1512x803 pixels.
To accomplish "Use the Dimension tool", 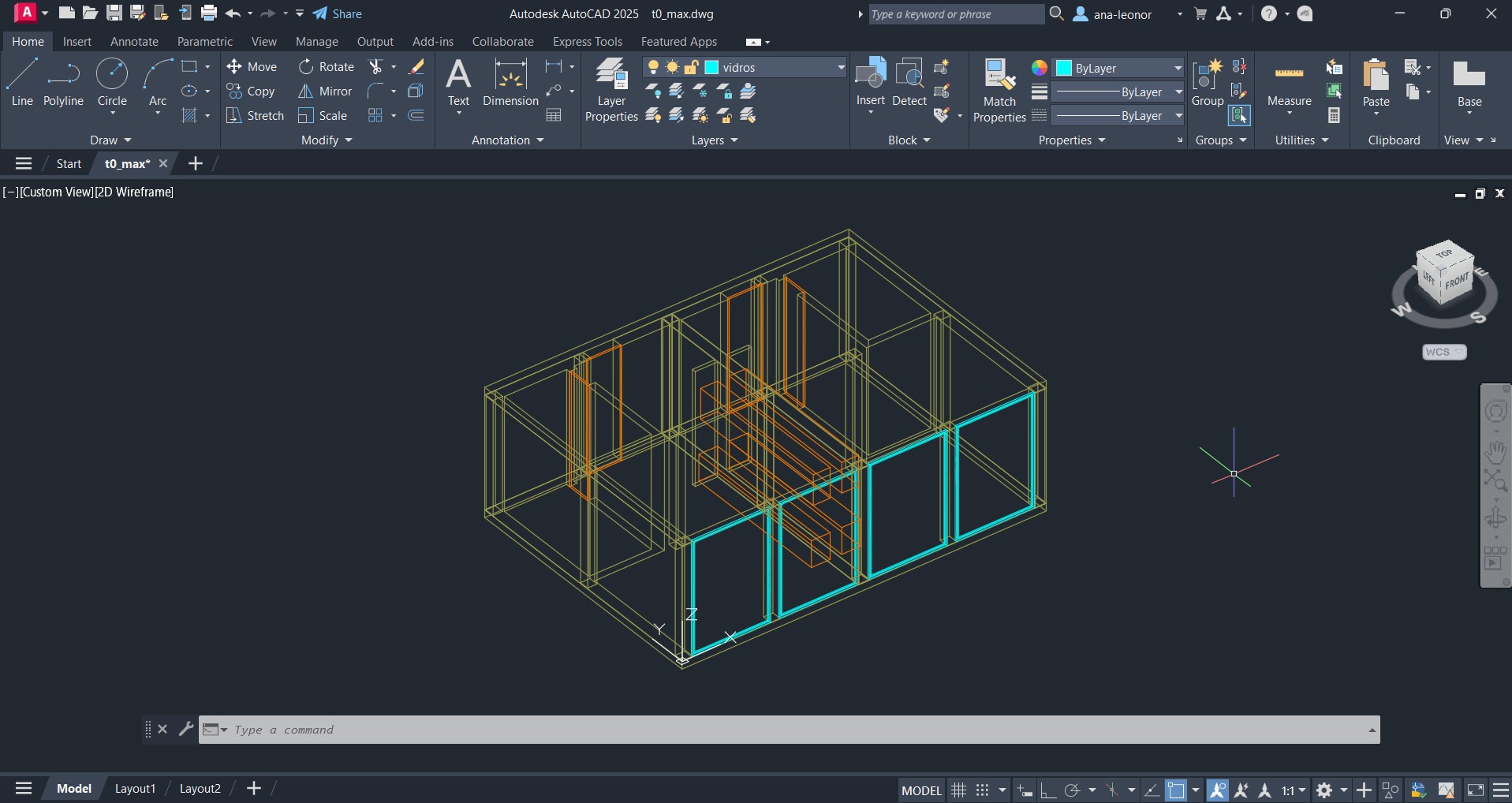I will 510,83.
